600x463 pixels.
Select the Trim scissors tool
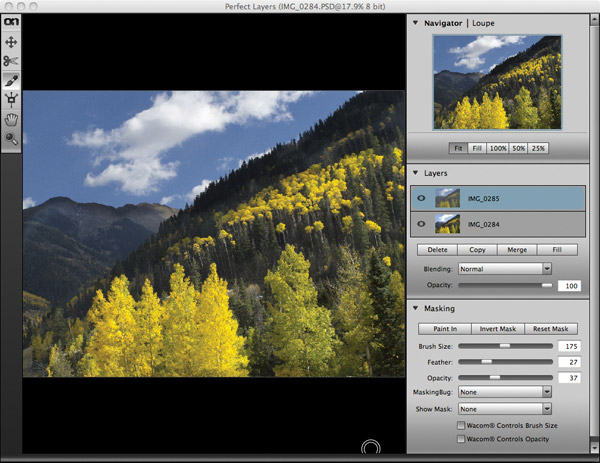(11, 61)
